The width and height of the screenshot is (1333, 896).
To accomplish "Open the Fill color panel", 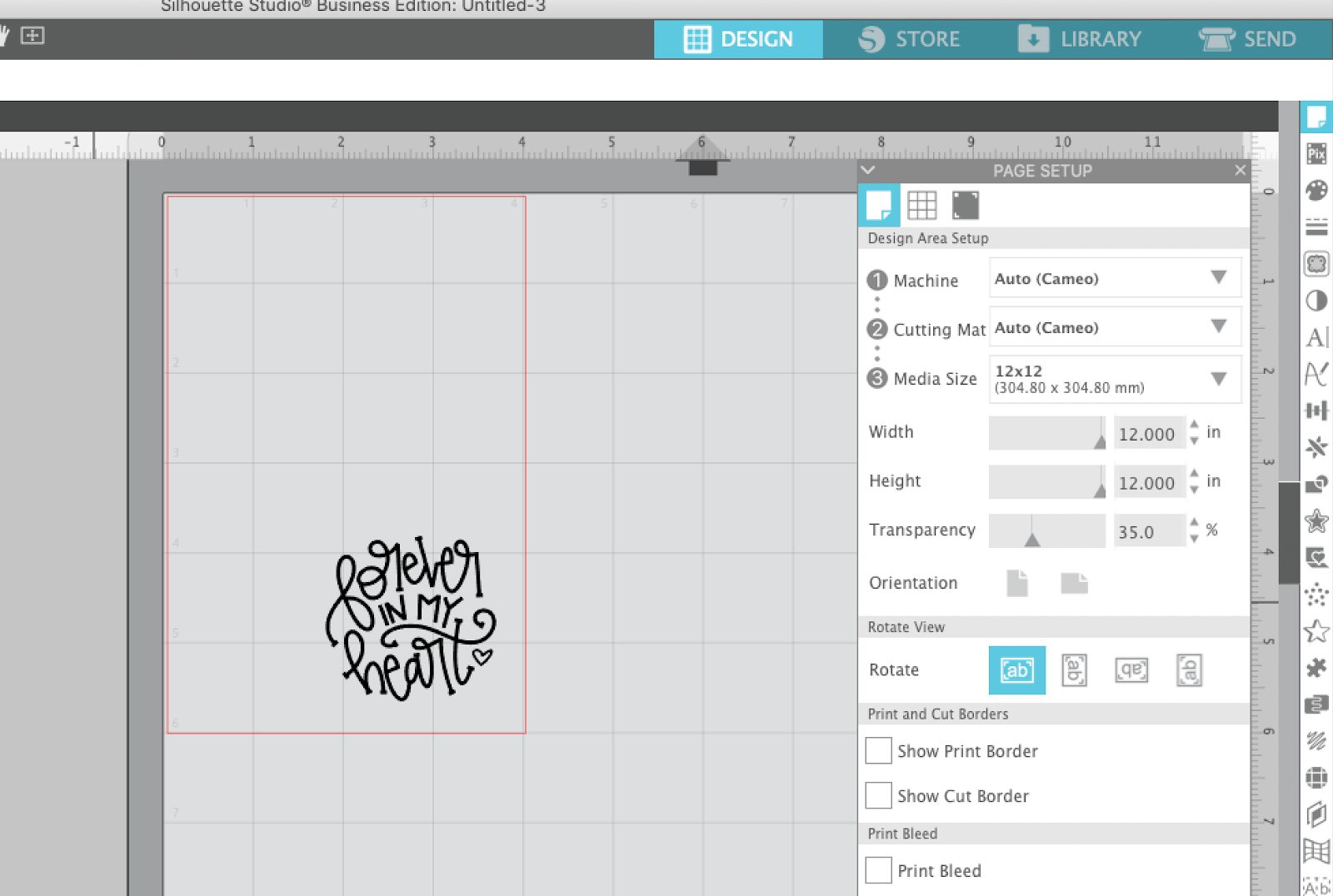I will 1317,190.
